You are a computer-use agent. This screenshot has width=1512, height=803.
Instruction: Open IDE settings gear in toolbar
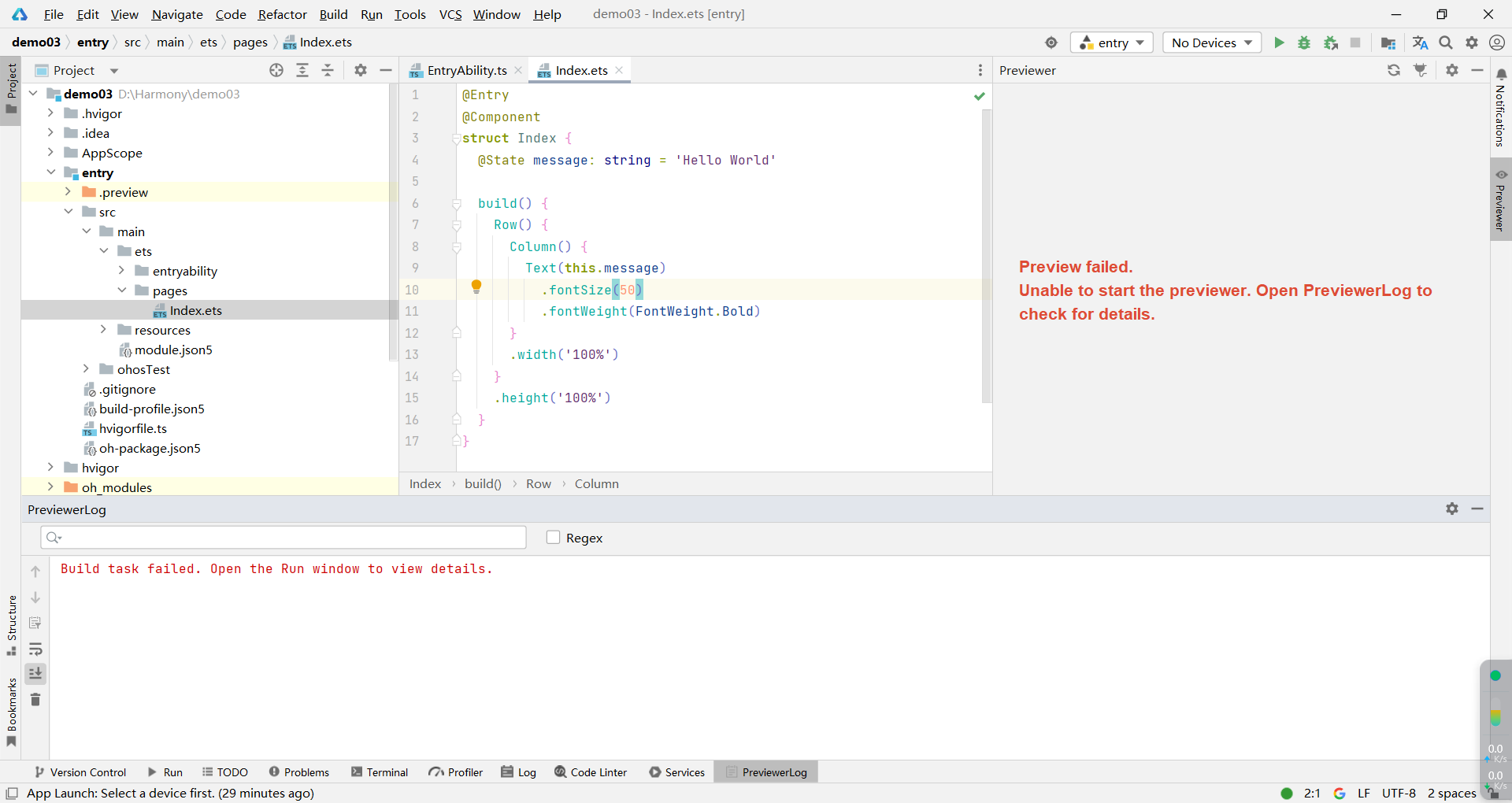(1472, 43)
